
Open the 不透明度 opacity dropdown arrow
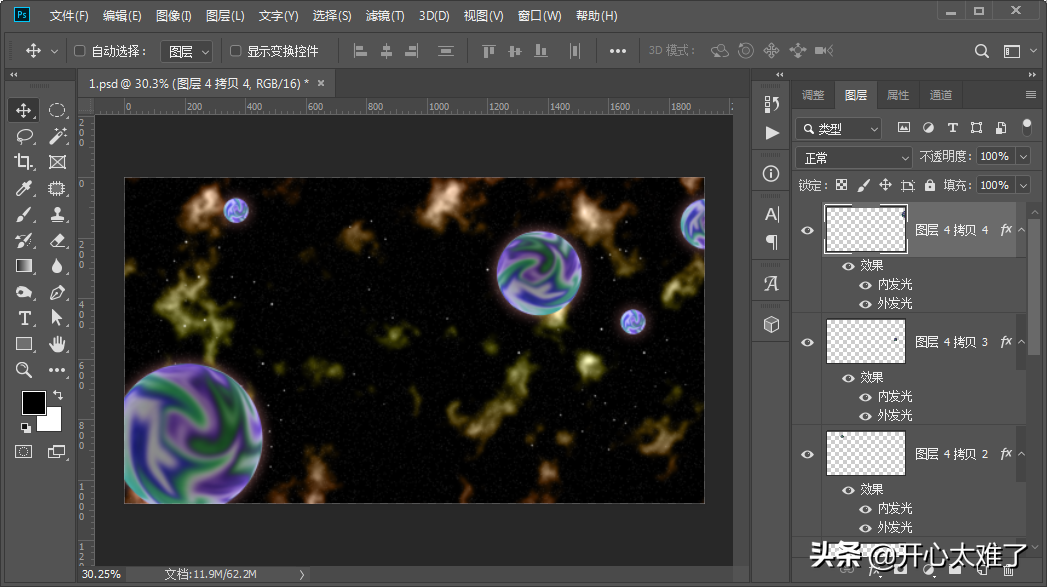click(1023, 157)
